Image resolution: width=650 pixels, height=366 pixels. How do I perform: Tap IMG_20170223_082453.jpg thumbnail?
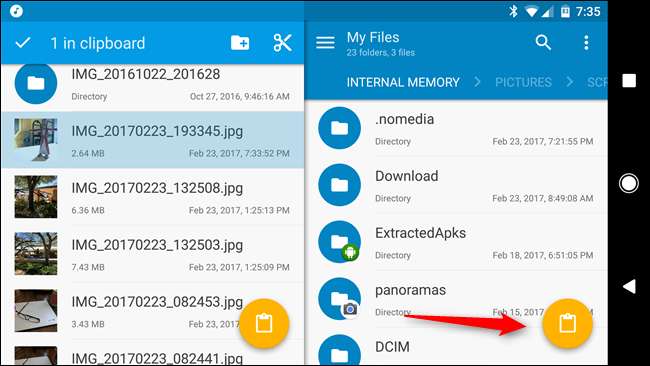click(36, 311)
